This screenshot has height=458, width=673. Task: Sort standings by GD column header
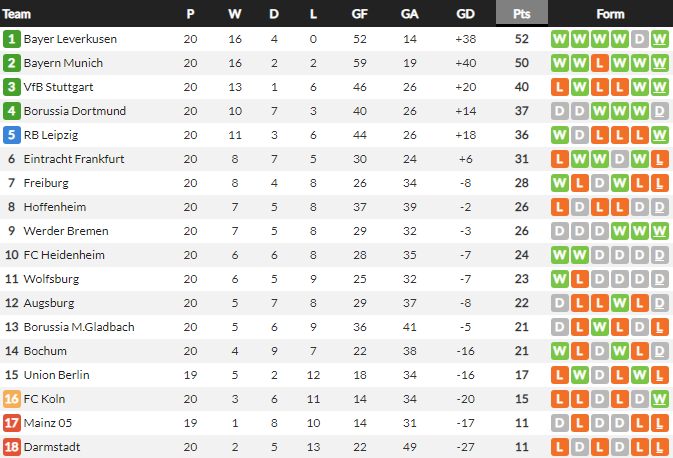point(465,14)
